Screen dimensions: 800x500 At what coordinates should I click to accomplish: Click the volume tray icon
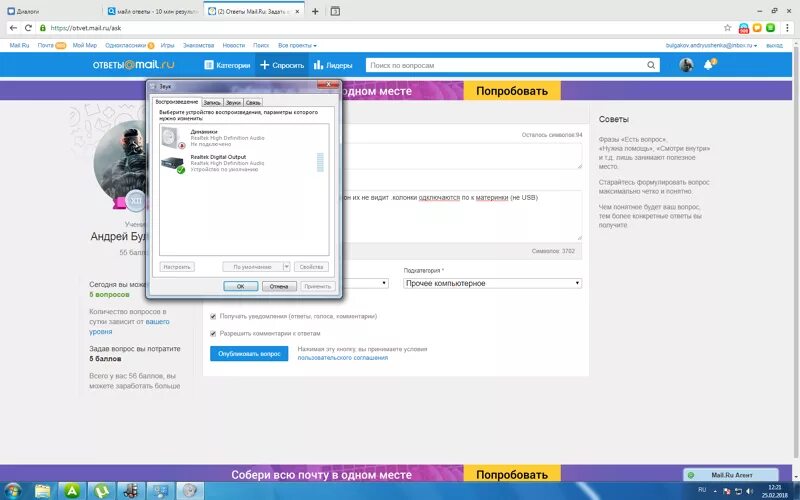[749, 491]
